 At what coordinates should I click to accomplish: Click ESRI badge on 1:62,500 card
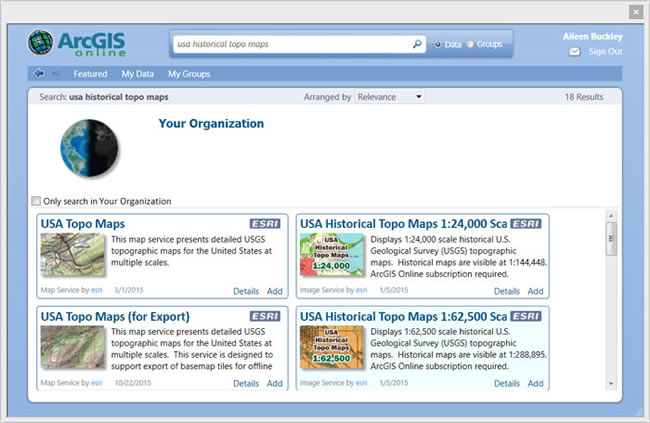click(x=526, y=316)
